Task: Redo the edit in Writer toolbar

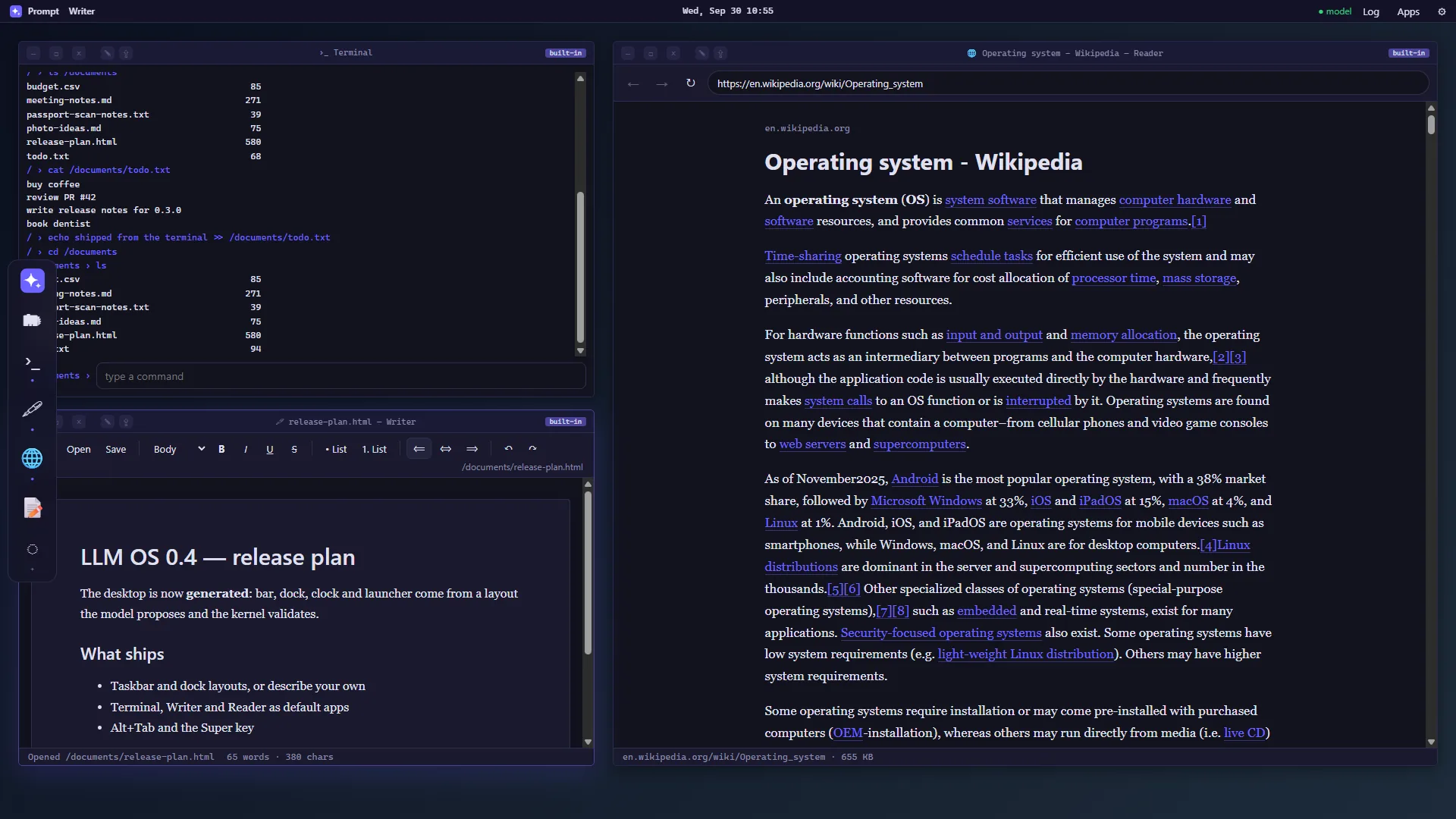Action: pos(532,449)
